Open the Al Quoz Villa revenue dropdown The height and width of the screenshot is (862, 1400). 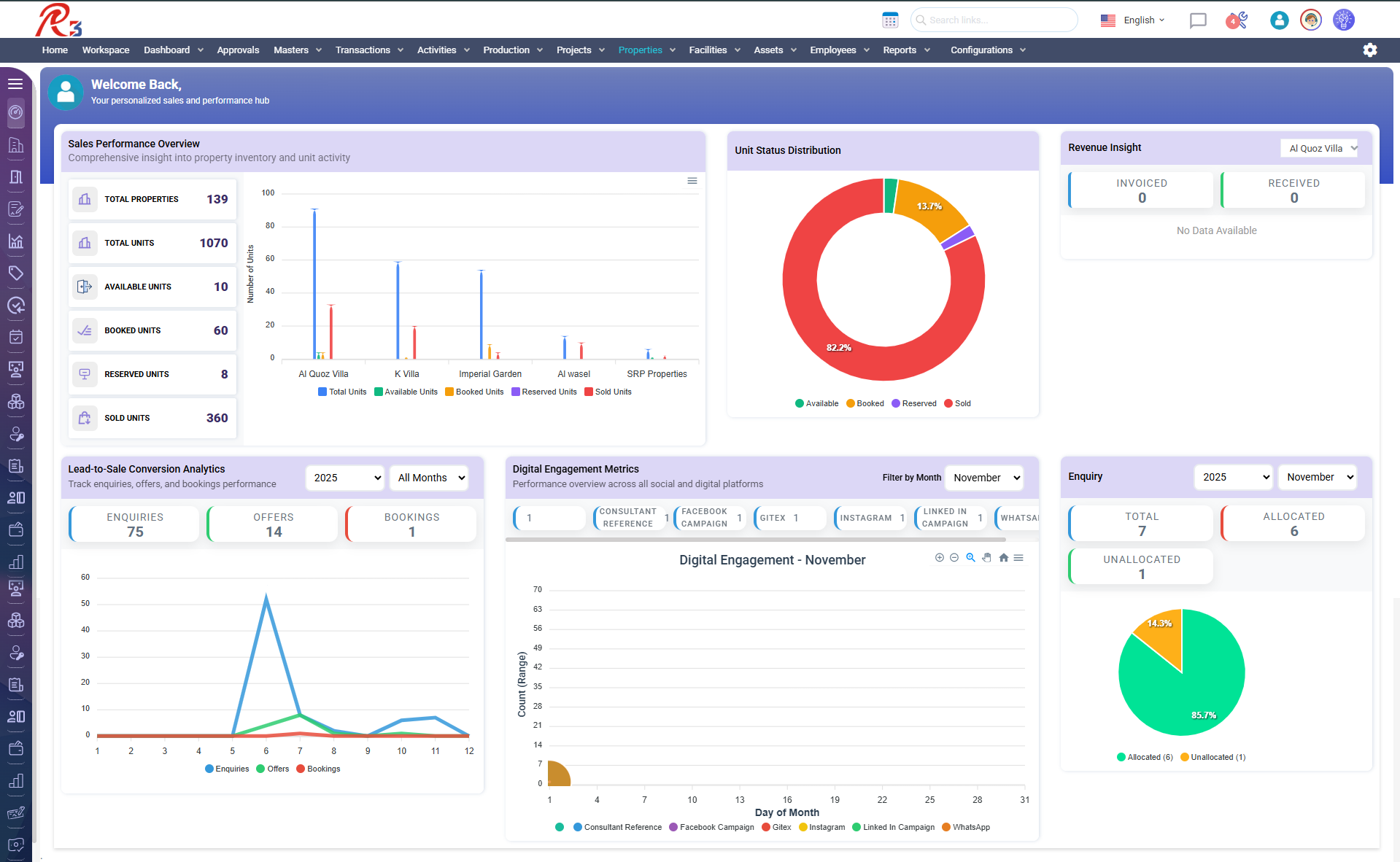coord(1319,148)
